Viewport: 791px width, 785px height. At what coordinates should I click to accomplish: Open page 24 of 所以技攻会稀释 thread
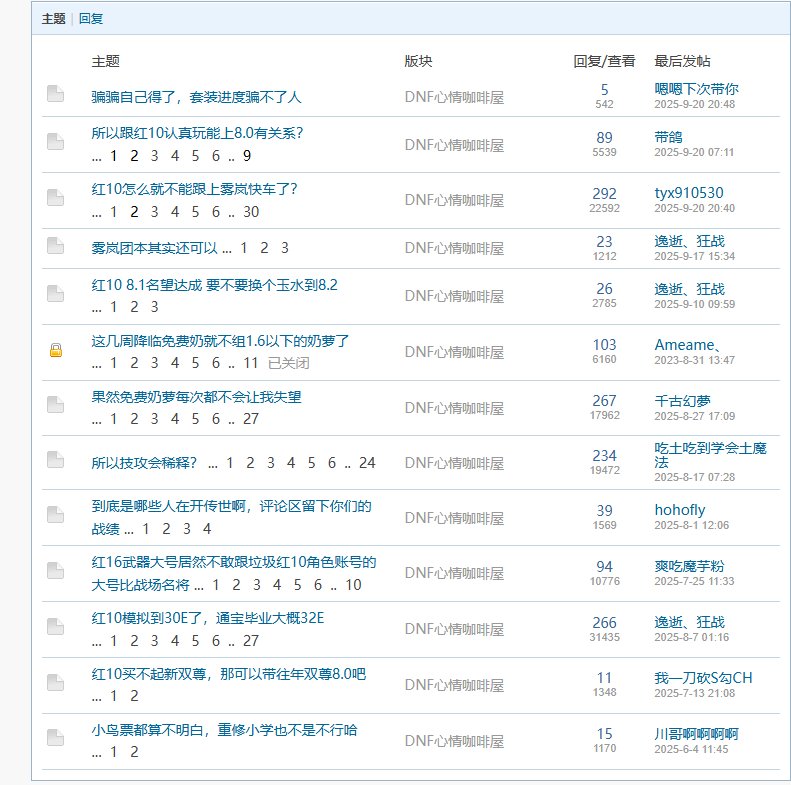coord(367,463)
